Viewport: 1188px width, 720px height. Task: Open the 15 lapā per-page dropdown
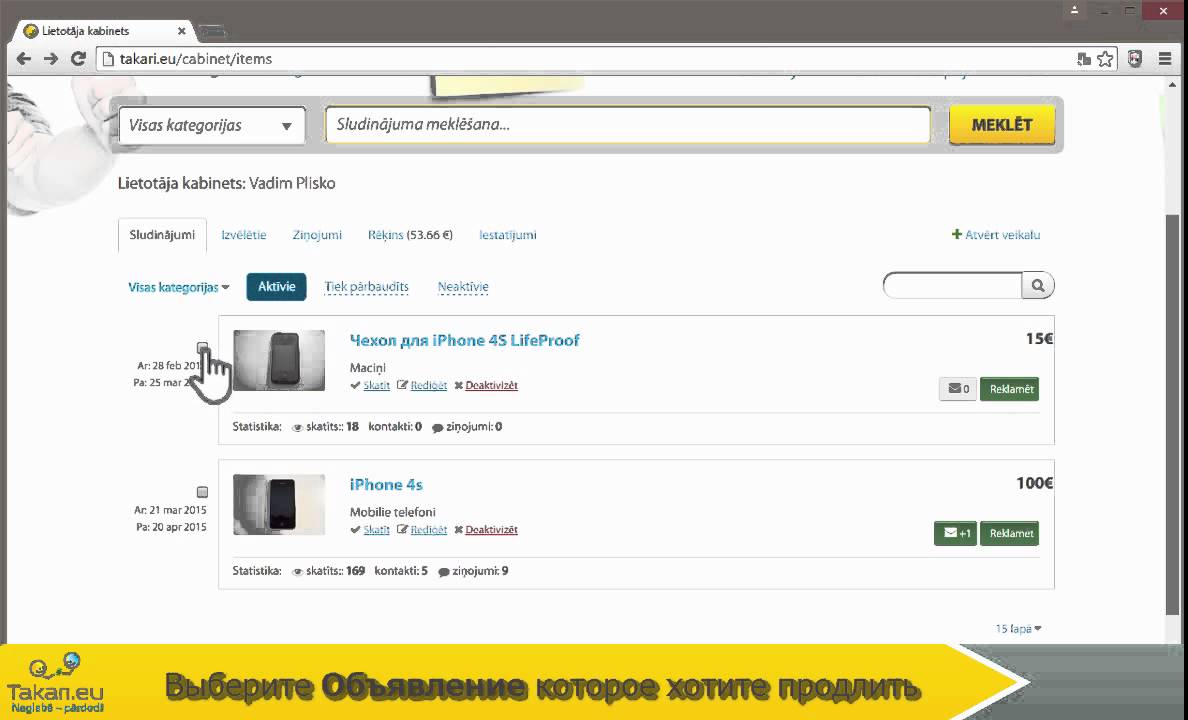pyautogui.click(x=1018, y=628)
